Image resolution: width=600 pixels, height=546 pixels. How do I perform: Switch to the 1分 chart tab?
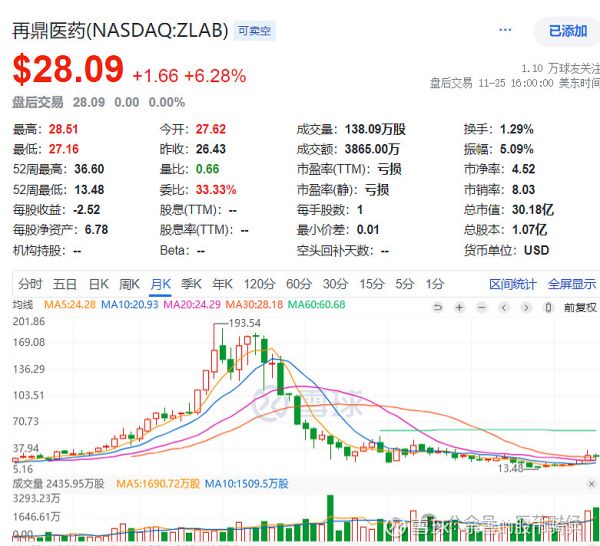(435, 284)
